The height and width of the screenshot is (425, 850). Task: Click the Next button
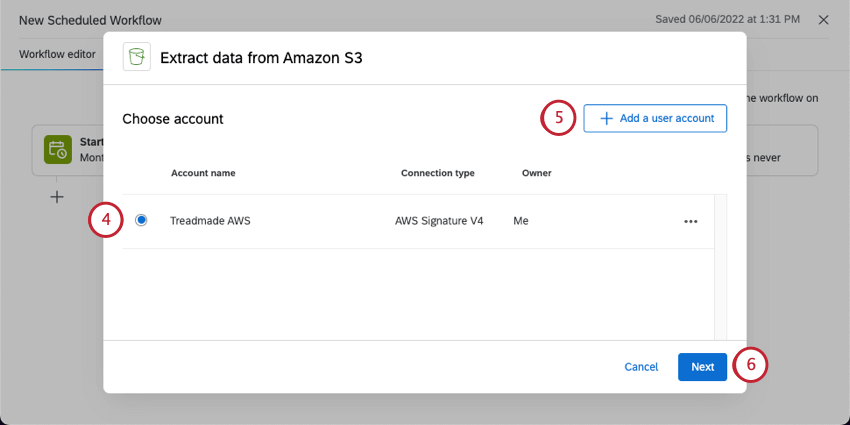[x=702, y=367]
